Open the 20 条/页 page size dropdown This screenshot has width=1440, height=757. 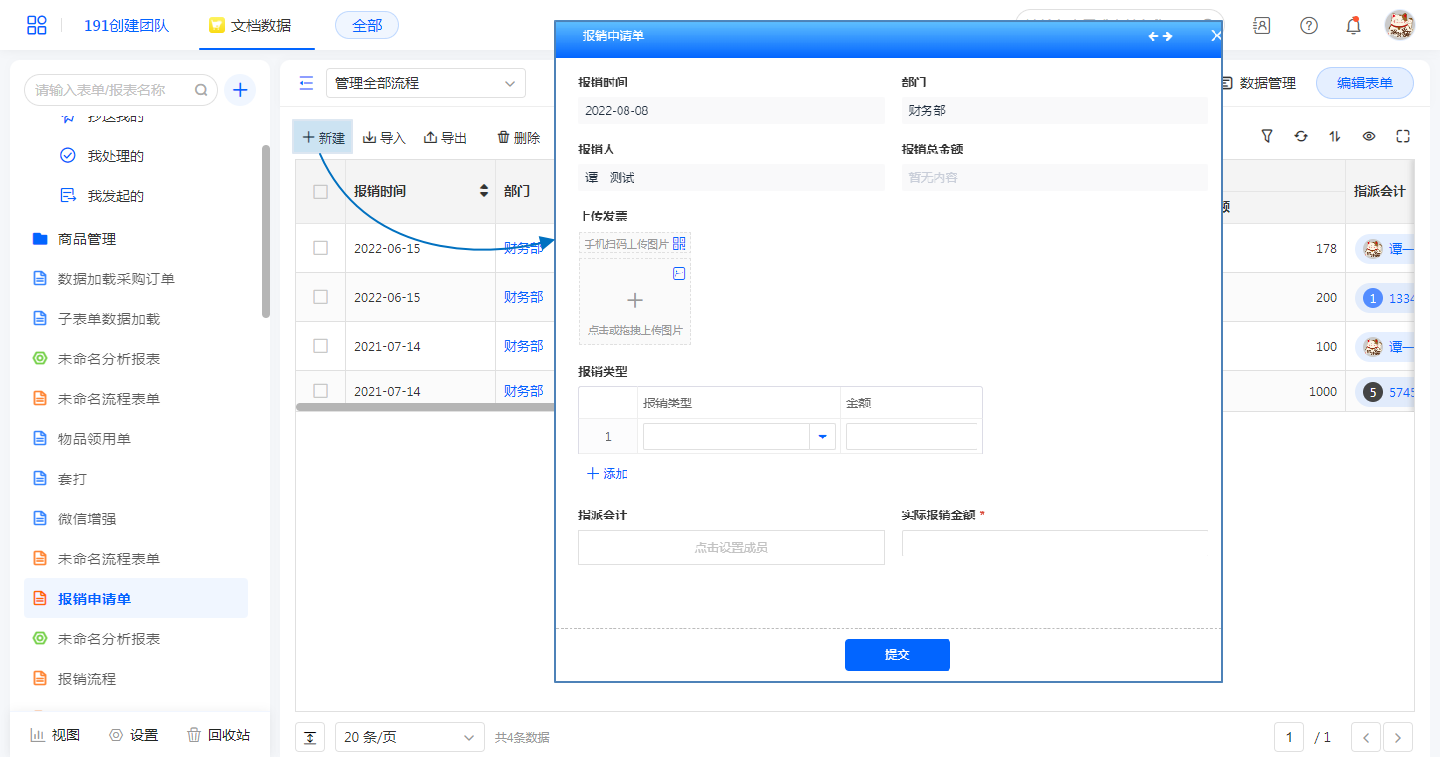(409, 737)
